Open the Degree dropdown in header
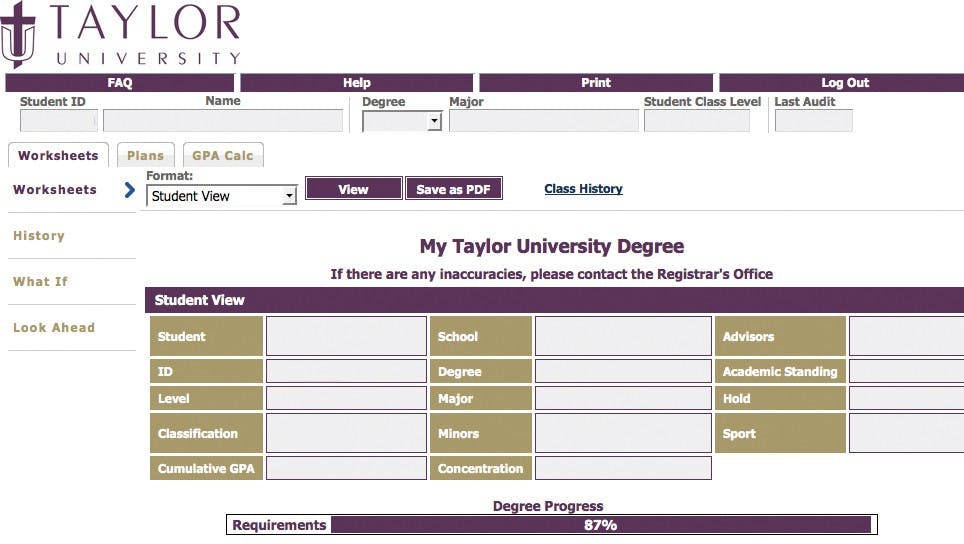 tap(402, 121)
